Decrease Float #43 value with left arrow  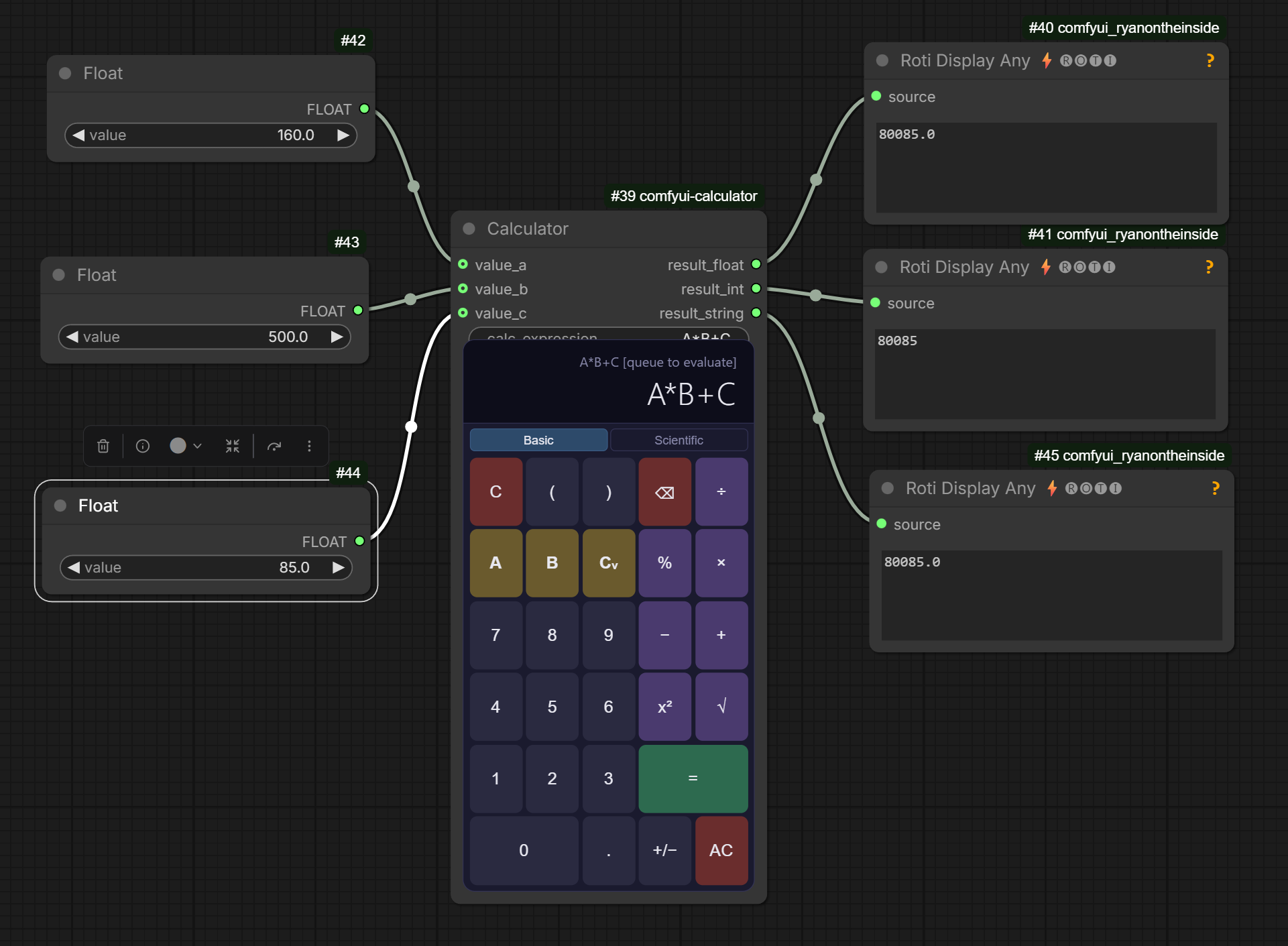click(x=73, y=337)
